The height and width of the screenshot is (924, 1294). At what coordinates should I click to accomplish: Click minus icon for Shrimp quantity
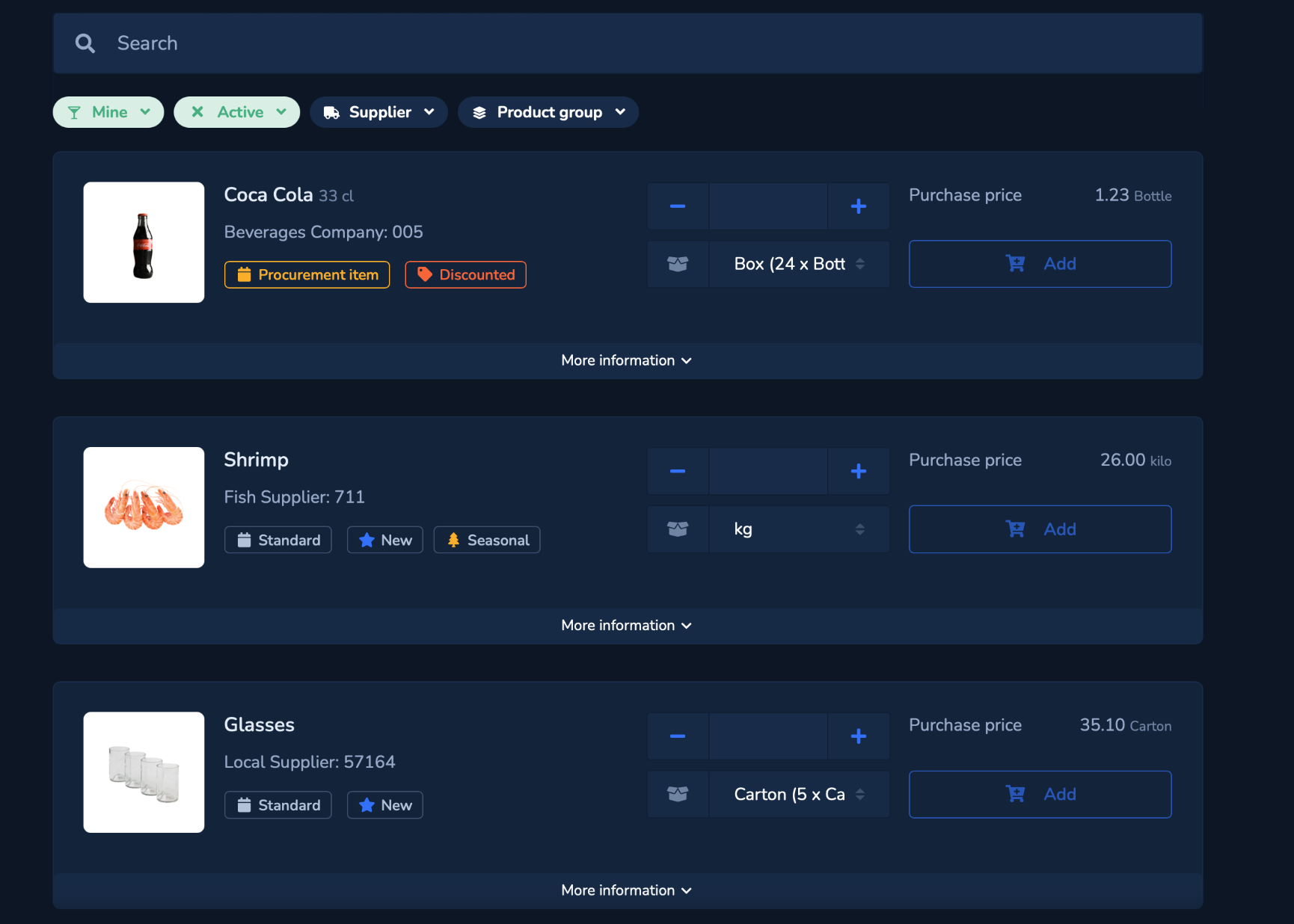678,471
